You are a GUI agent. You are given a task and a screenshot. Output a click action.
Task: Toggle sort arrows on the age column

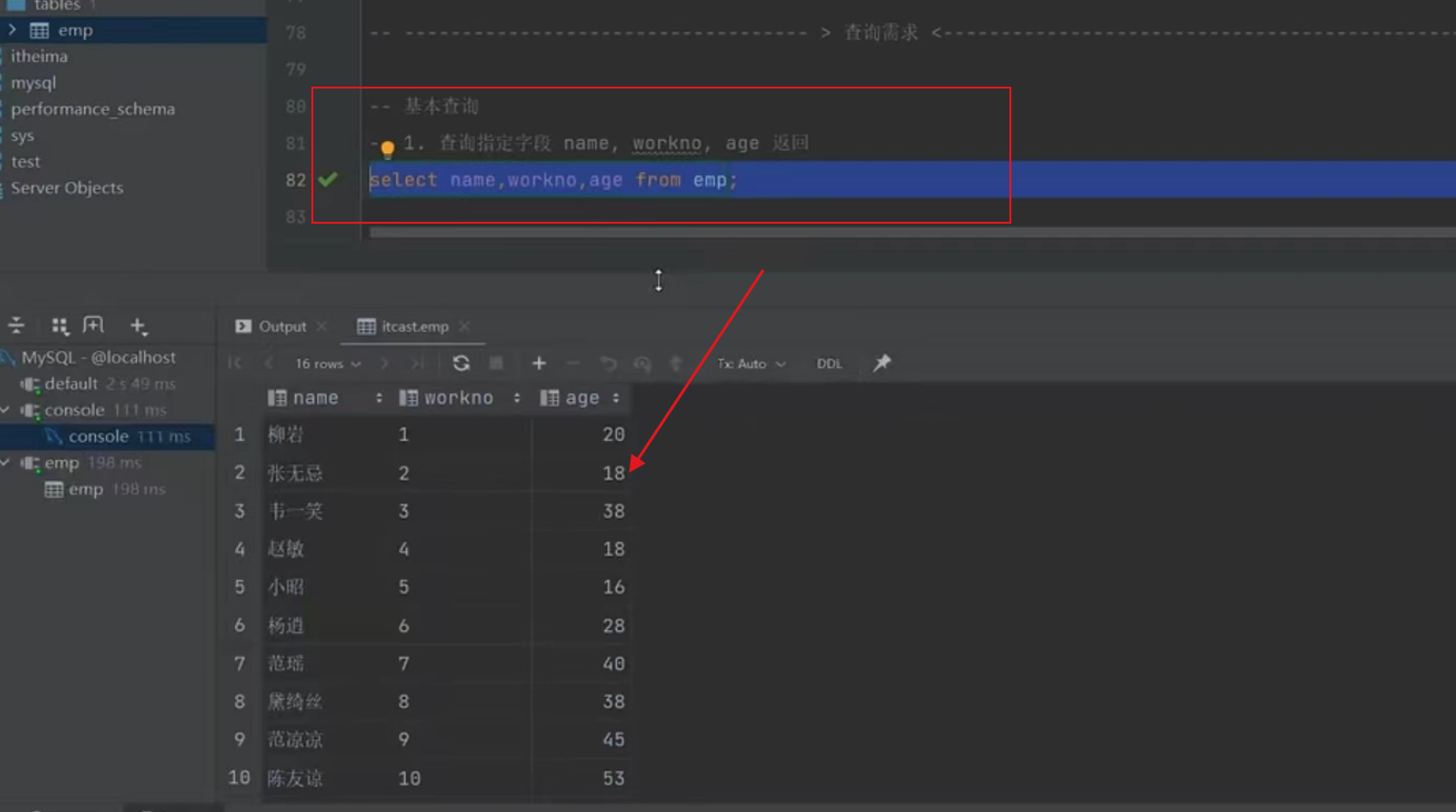pos(616,398)
